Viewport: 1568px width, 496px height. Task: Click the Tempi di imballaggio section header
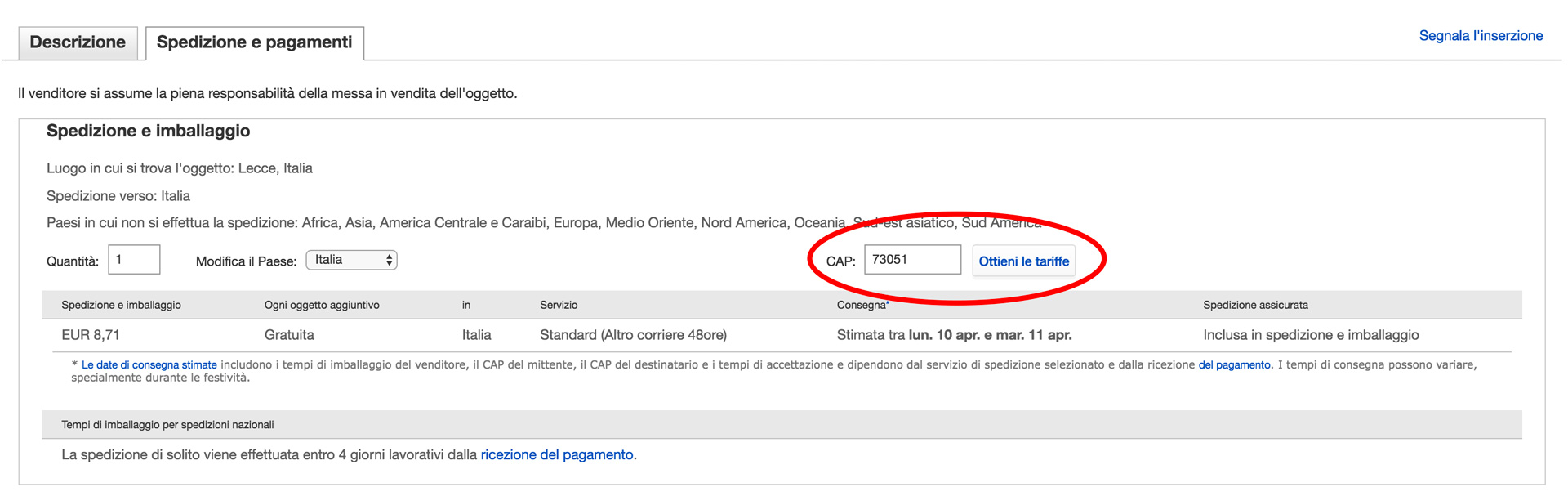tap(167, 425)
